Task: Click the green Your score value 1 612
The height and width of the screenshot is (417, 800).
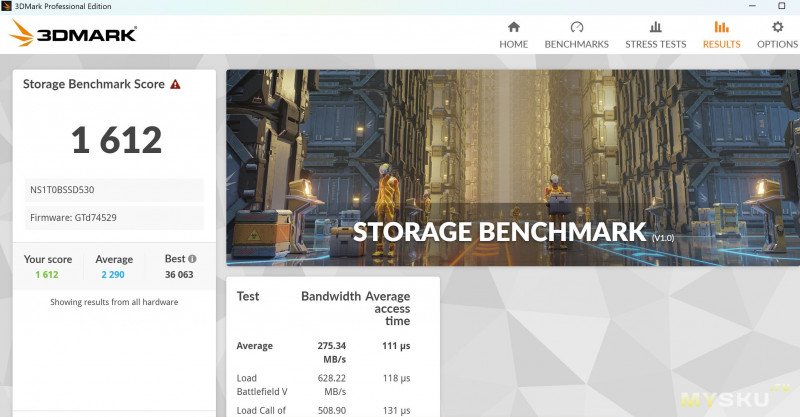Action: click(x=47, y=274)
